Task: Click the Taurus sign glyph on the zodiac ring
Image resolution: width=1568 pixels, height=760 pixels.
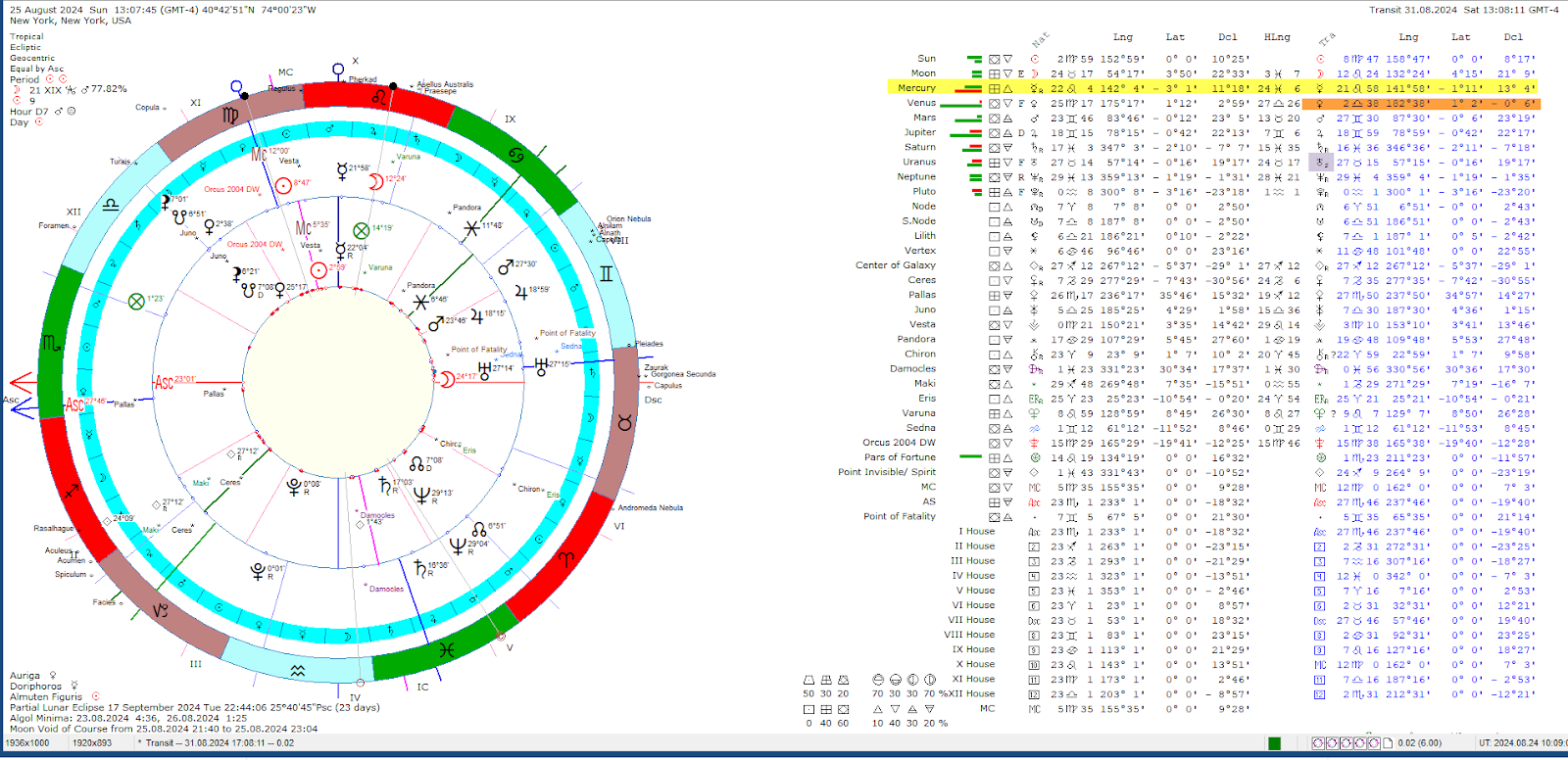Action: pyautogui.click(x=624, y=422)
